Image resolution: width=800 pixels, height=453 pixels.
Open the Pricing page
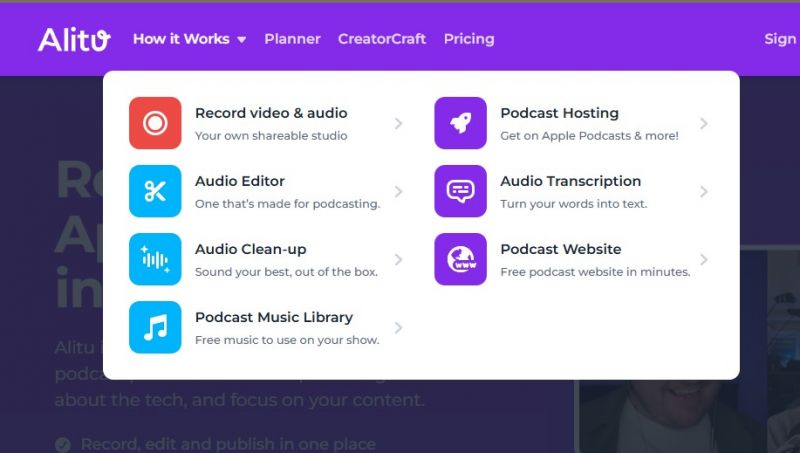469,39
